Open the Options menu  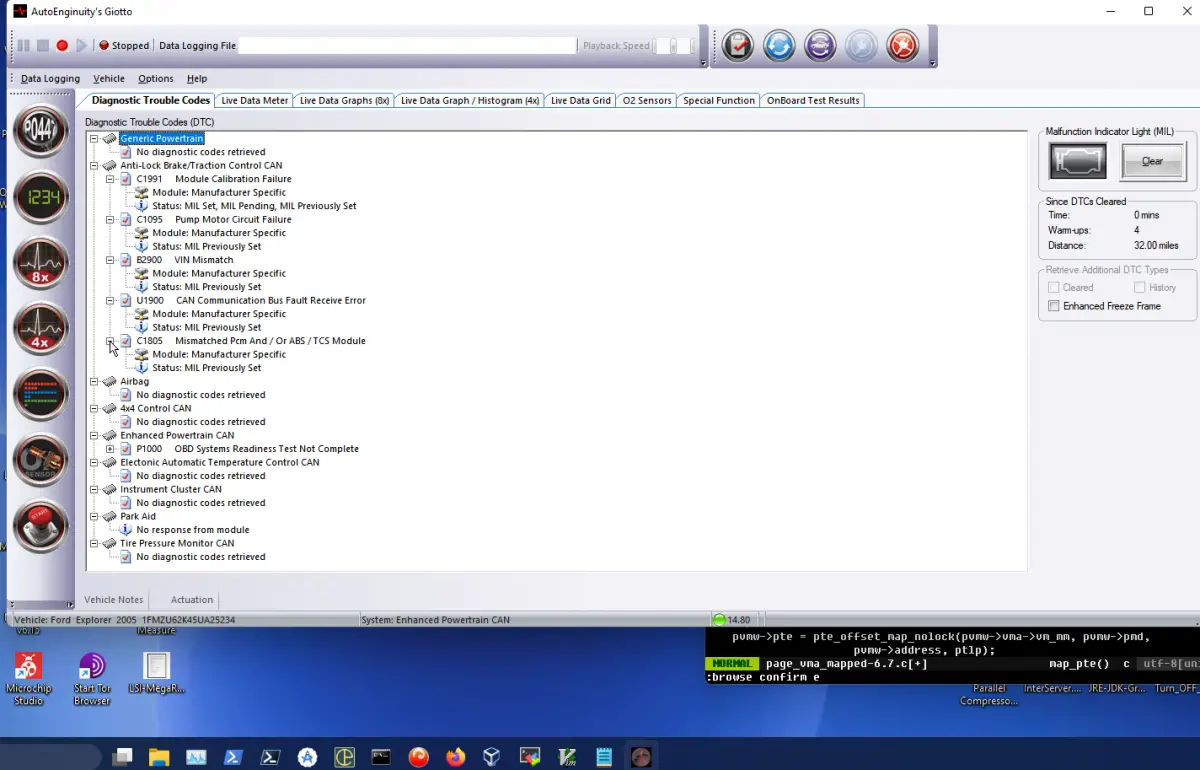pyautogui.click(x=155, y=79)
